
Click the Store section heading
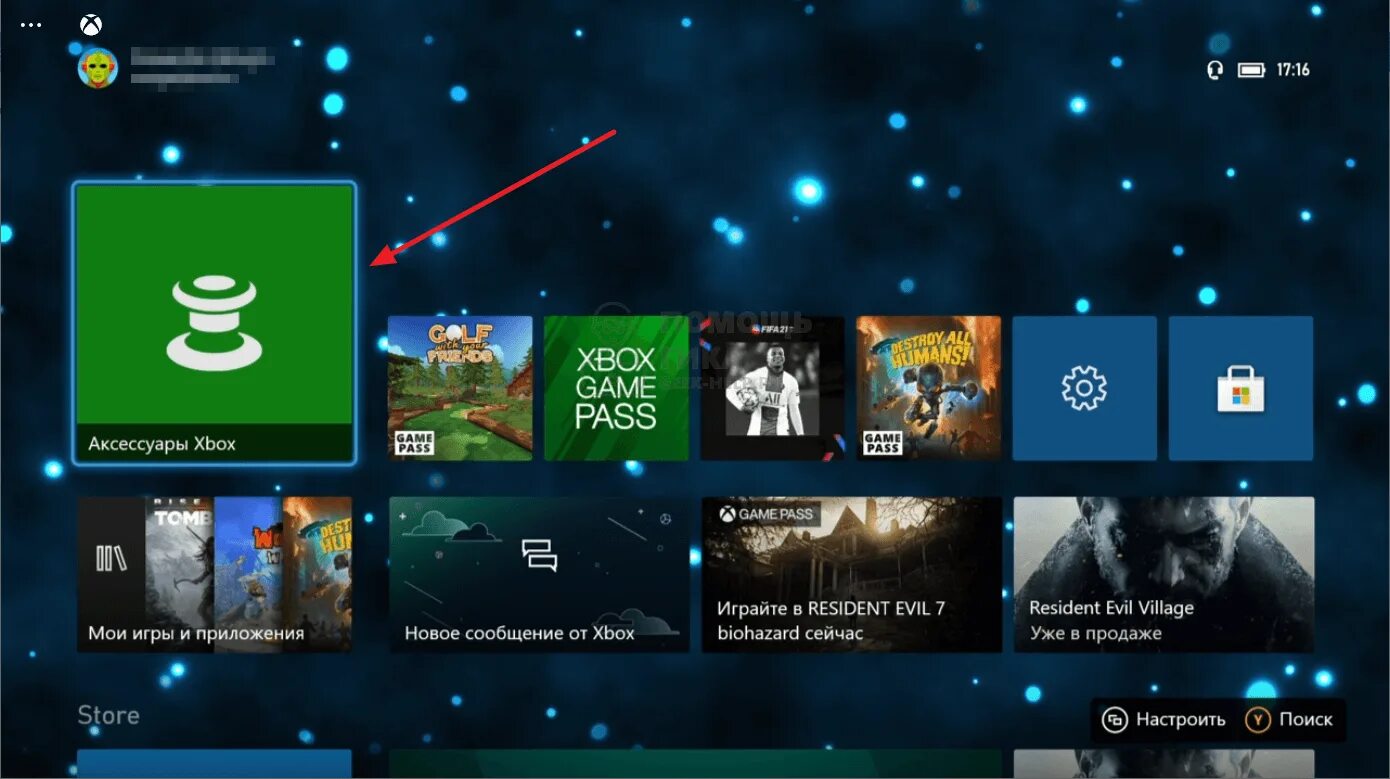tap(108, 716)
